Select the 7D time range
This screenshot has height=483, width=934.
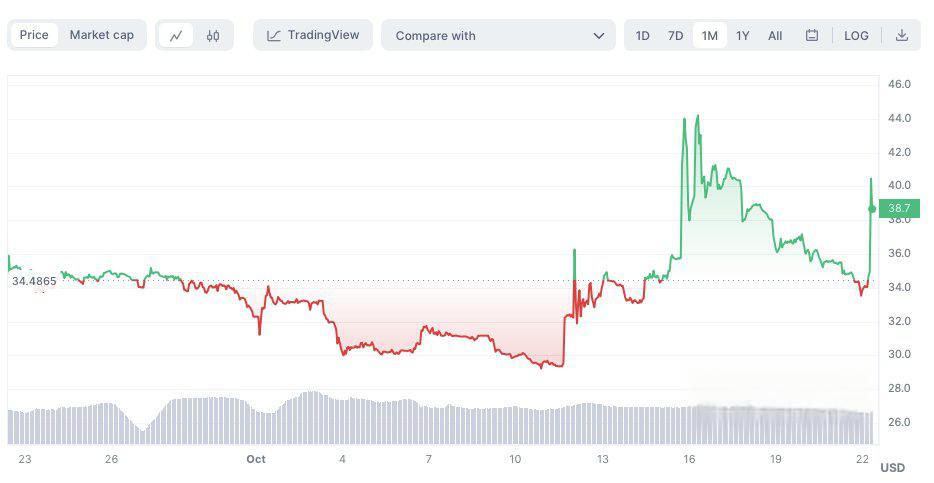676,36
